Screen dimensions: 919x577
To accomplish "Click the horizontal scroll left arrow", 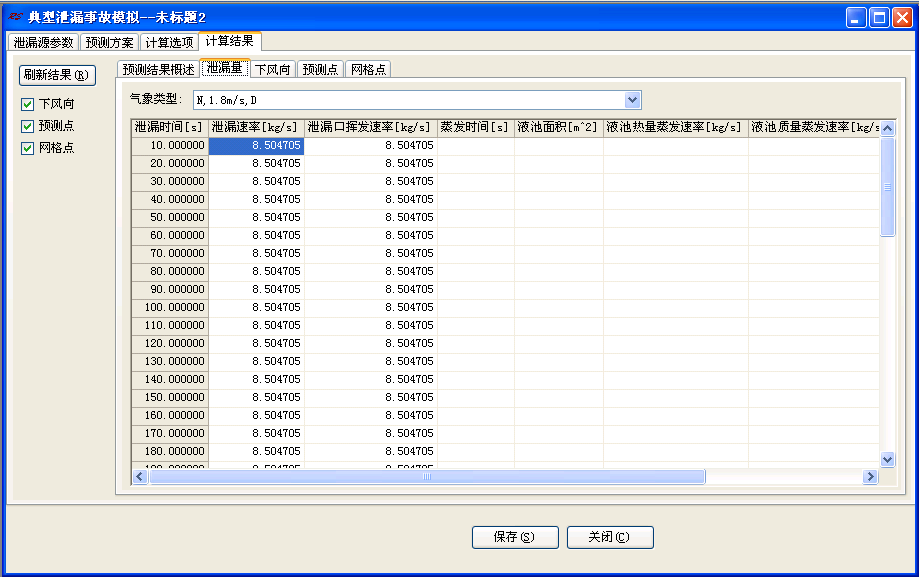I will point(139,476).
